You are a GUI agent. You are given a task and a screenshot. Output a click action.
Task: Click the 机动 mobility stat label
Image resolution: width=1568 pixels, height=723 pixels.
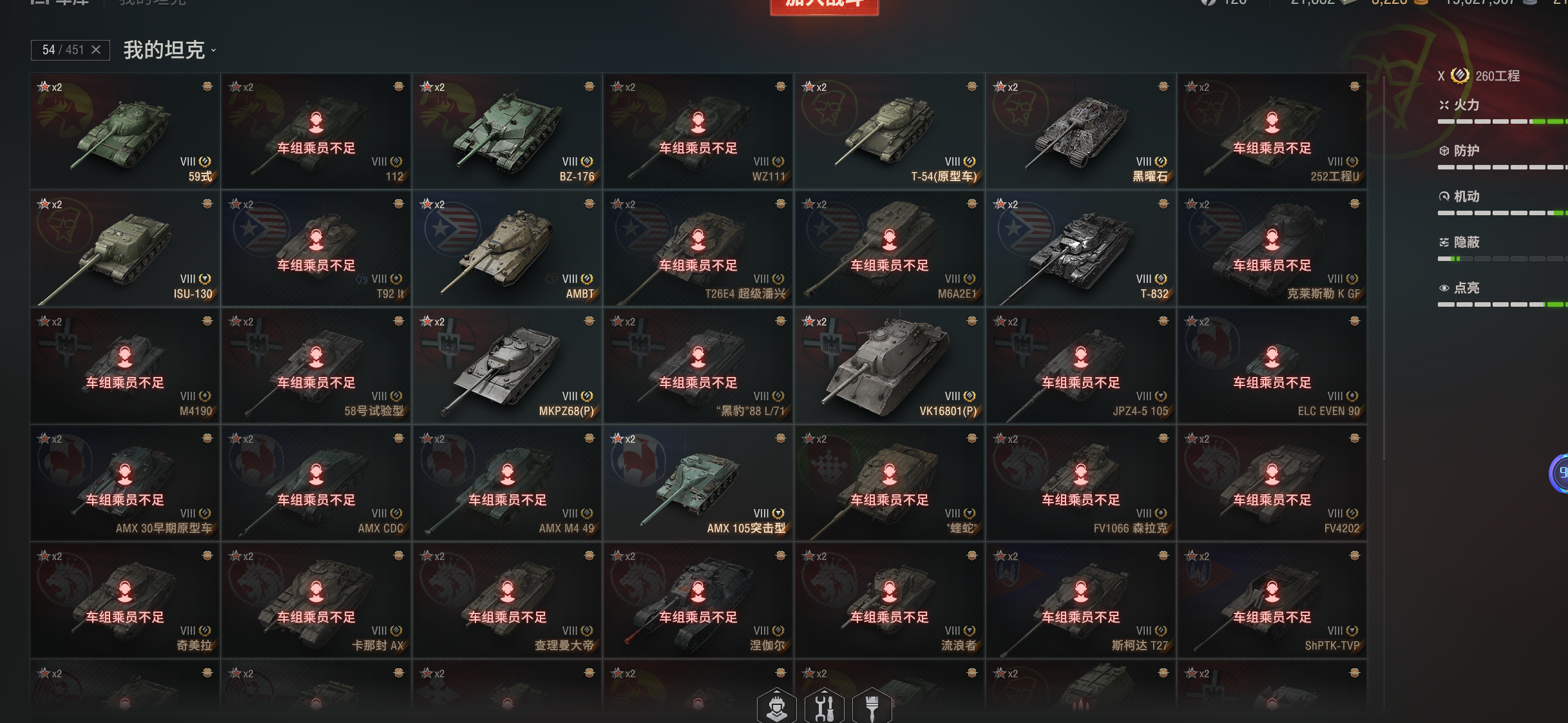[x=1467, y=197]
